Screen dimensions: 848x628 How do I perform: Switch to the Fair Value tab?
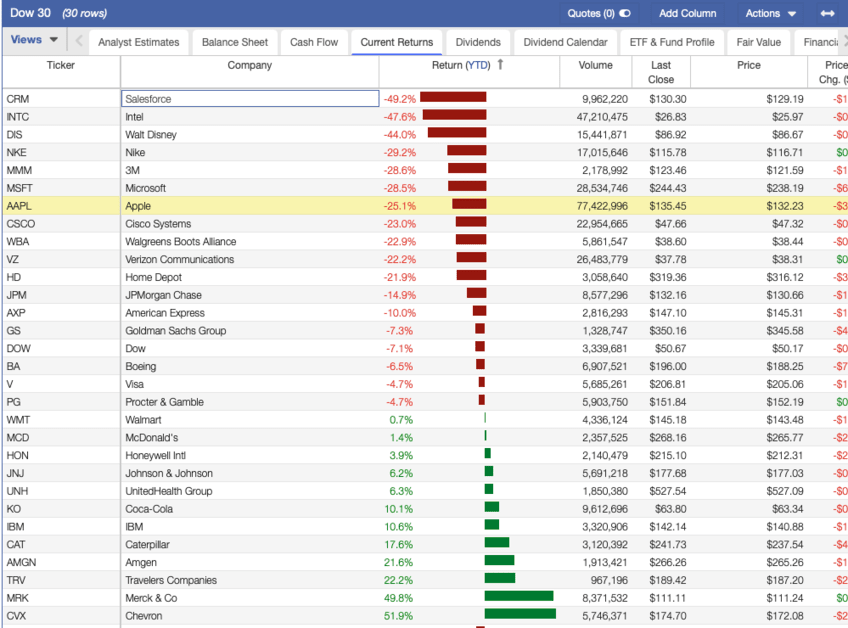coord(758,42)
